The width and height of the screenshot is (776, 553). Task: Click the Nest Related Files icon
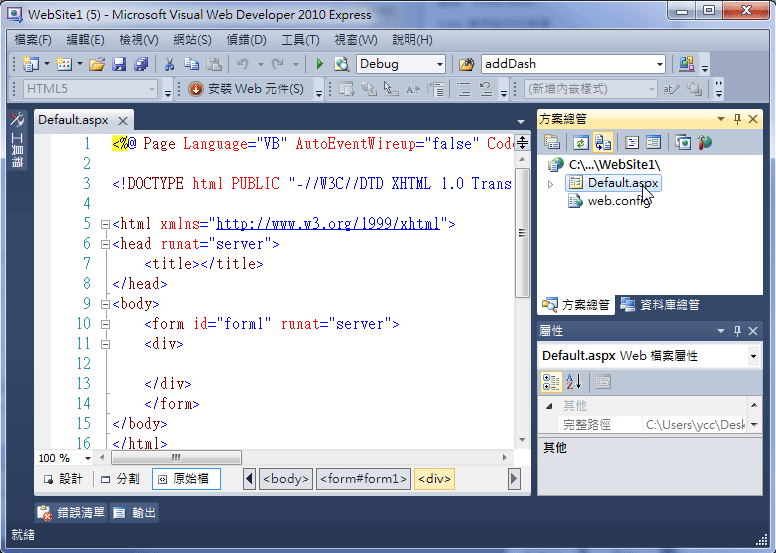tap(603, 143)
